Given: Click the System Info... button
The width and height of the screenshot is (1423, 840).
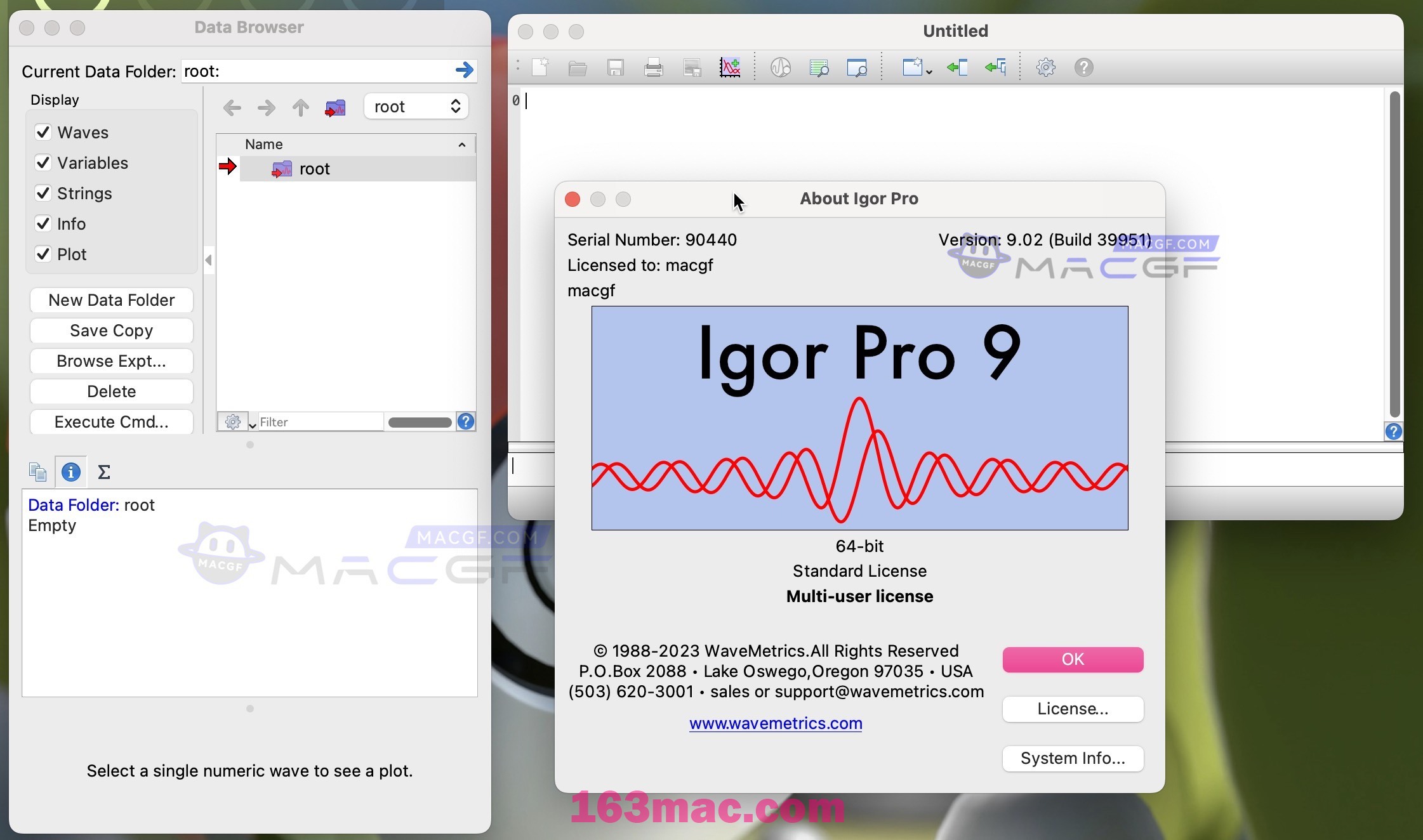Looking at the screenshot, I should (x=1073, y=758).
